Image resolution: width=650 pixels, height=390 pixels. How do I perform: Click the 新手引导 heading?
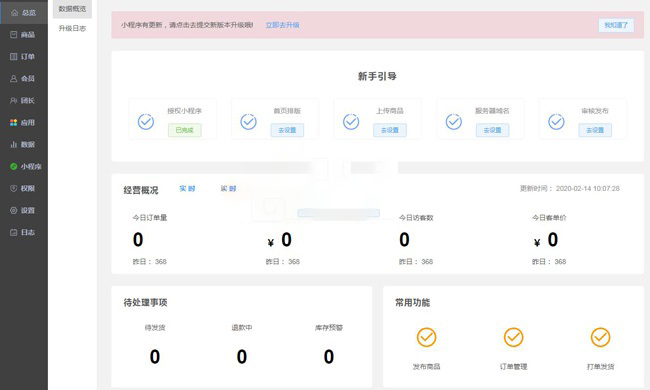[377, 76]
